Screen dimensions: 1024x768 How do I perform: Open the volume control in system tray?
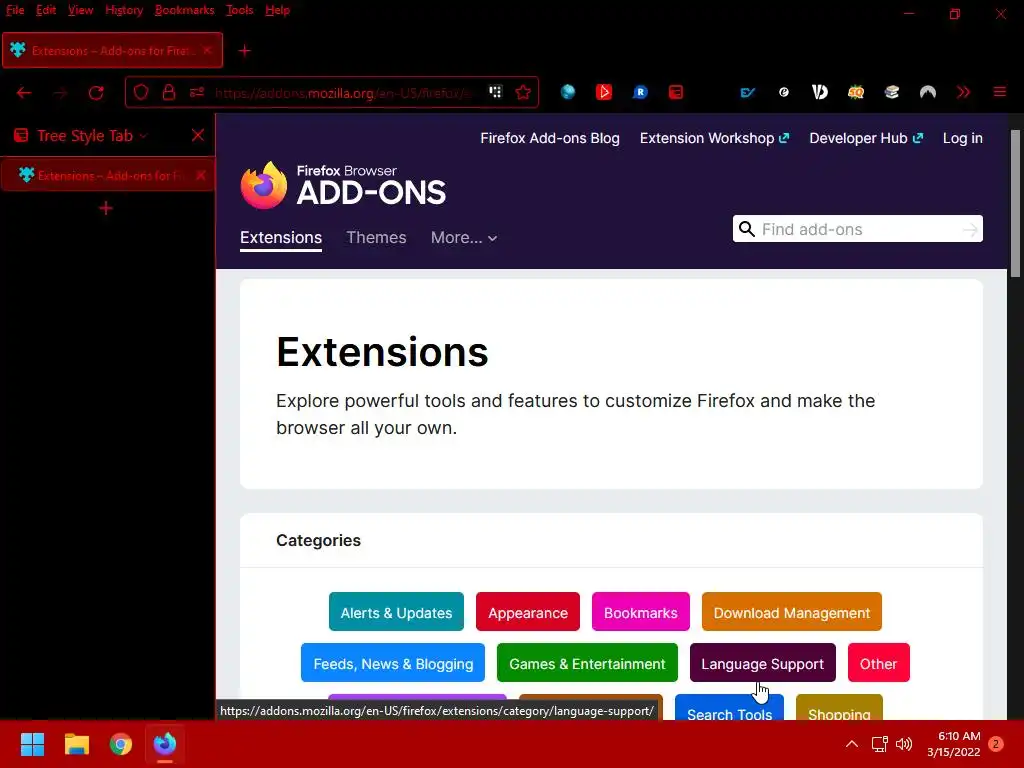(904, 744)
